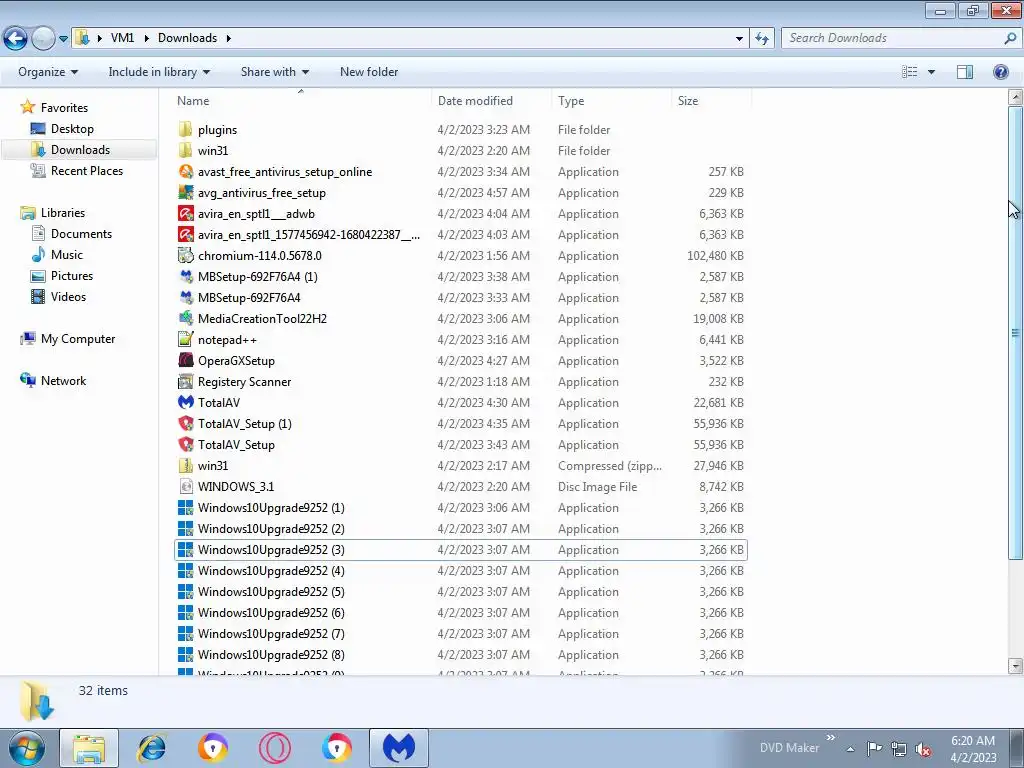The height and width of the screenshot is (768, 1024).
Task: Open the Include in library dropdown
Action: [159, 72]
